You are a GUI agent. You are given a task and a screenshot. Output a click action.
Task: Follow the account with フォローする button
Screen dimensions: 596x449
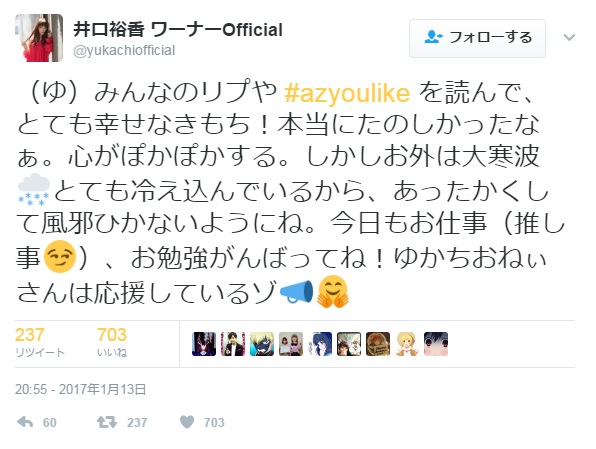[477, 38]
